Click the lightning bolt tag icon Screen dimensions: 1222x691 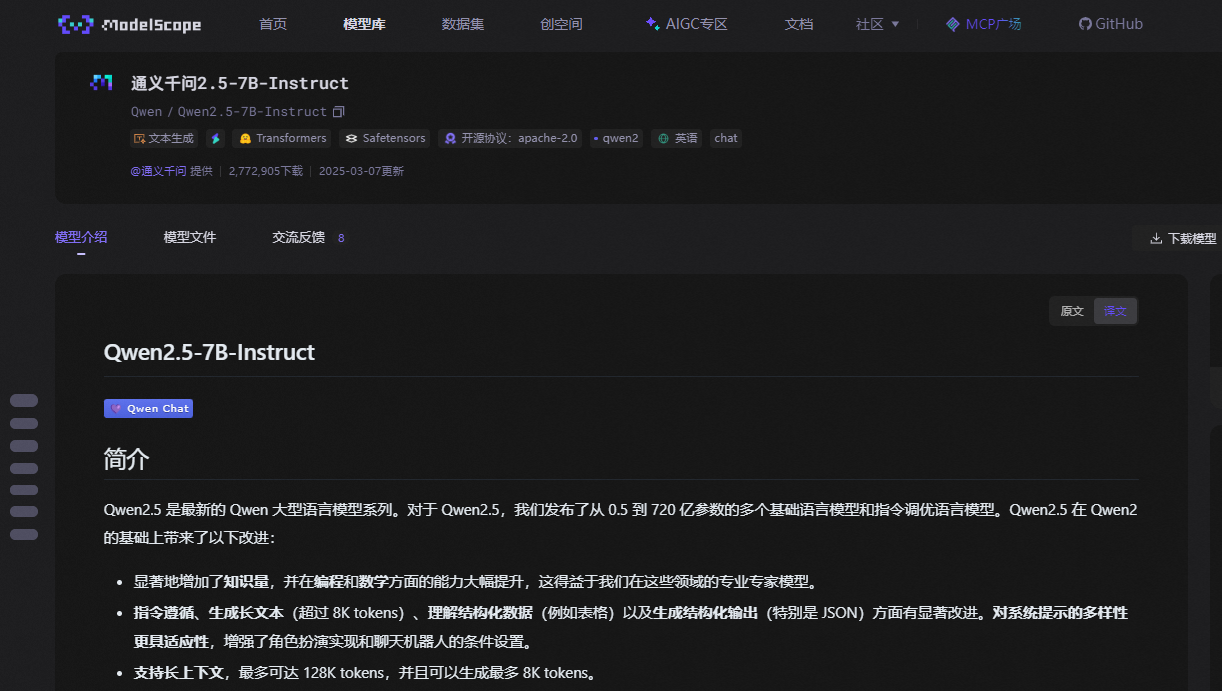tap(215, 138)
